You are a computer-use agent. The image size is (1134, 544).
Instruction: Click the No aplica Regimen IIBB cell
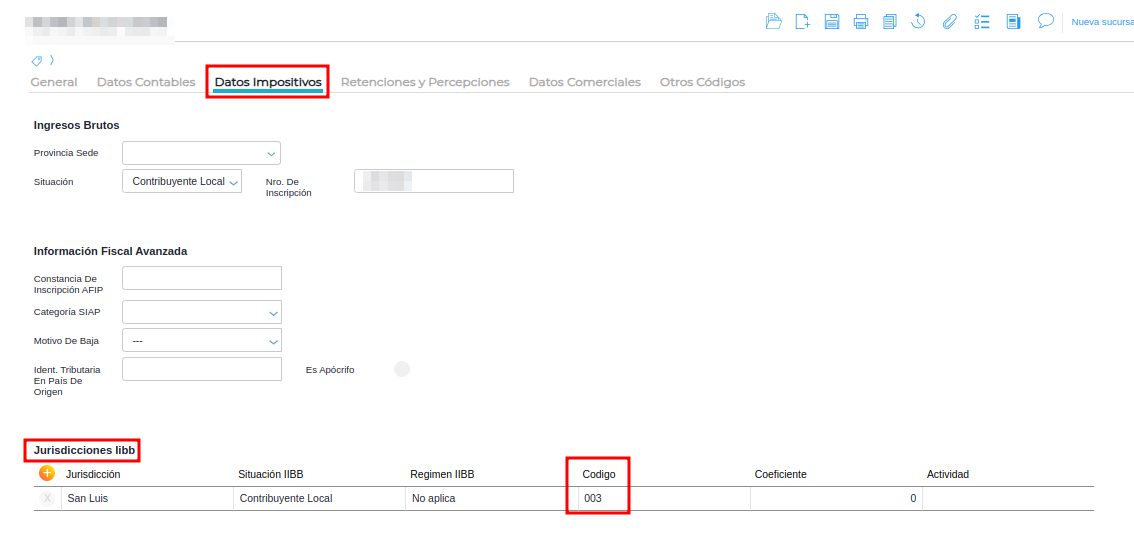tap(492, 498)
